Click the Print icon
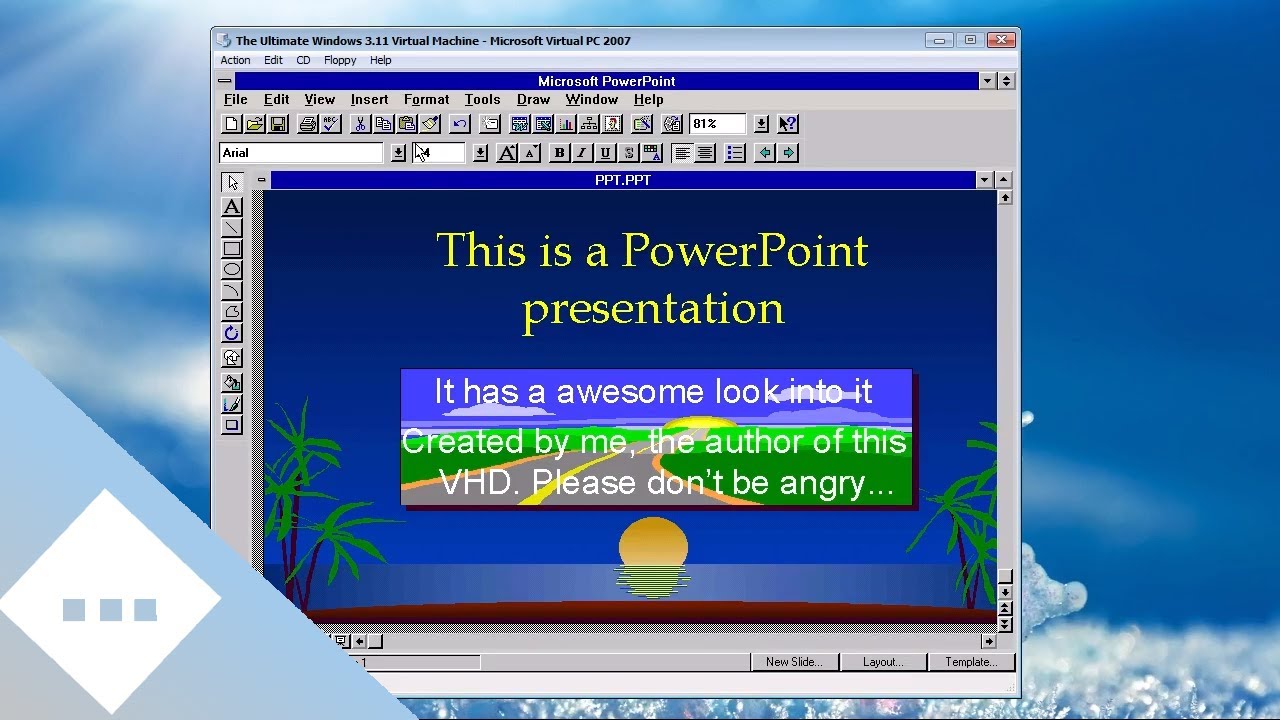This screenshot has width=1280, height=720. click(308, 124)
